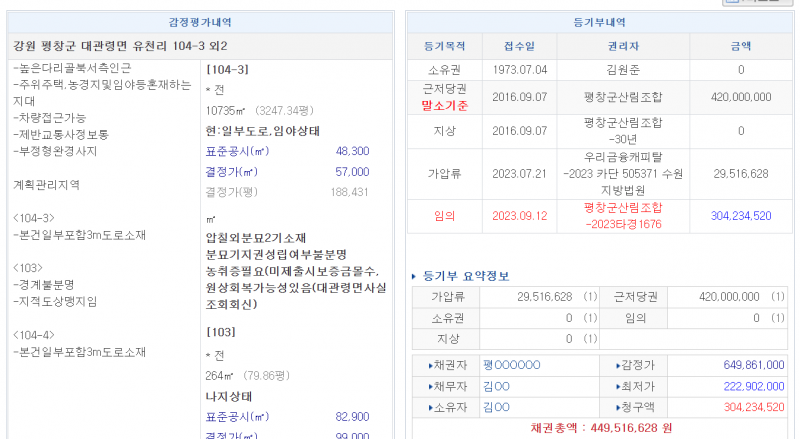Viewport: 800px width, 439px height.
Task: Click the 우리금융캐피탈 가압류 holder entry
Action: click(x=623, y=173)
